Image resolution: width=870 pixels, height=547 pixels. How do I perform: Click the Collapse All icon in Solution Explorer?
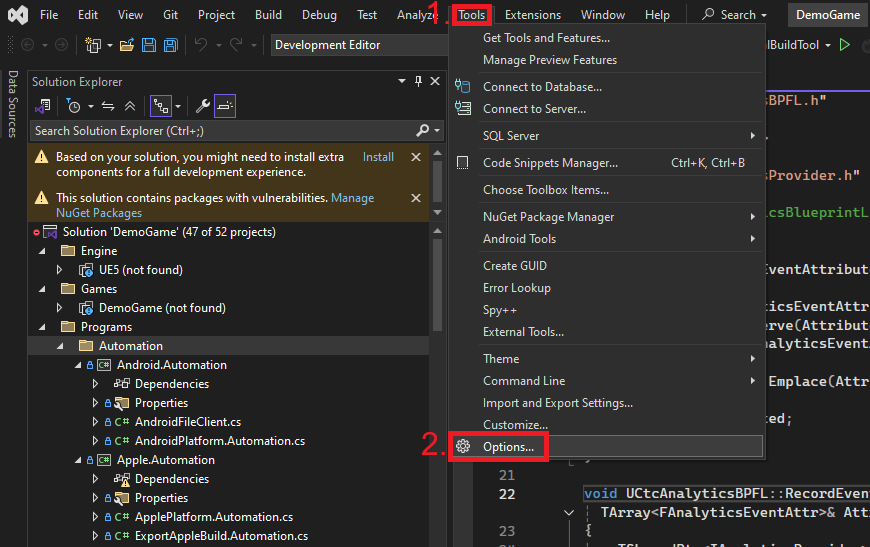tap(130, 106)
